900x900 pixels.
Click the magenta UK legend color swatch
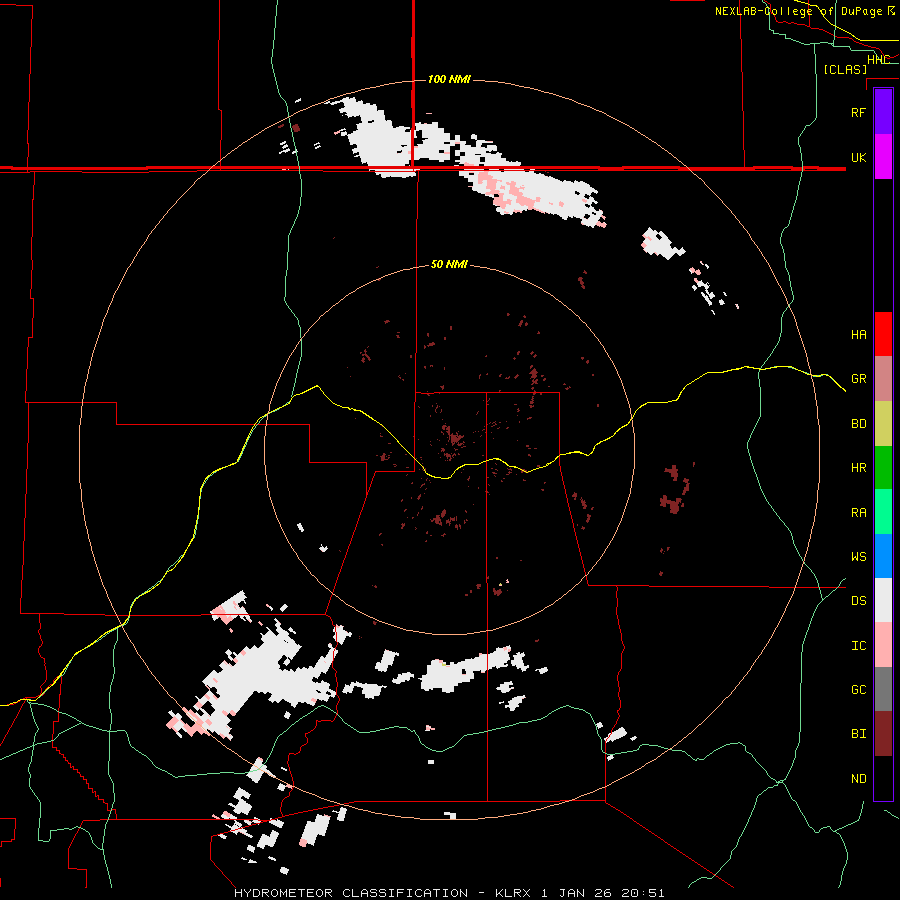point(883,157)
